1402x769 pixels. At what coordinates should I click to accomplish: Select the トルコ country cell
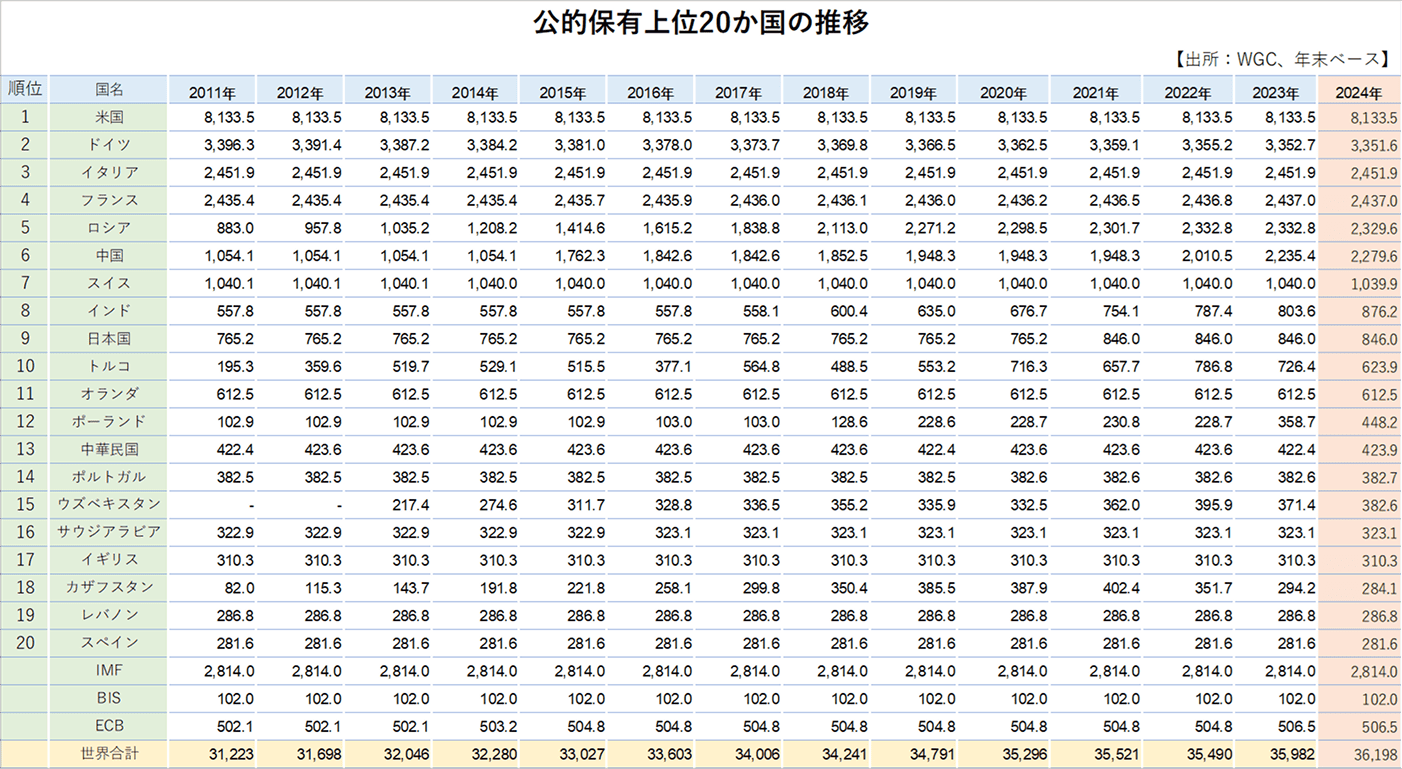(109, 366)
